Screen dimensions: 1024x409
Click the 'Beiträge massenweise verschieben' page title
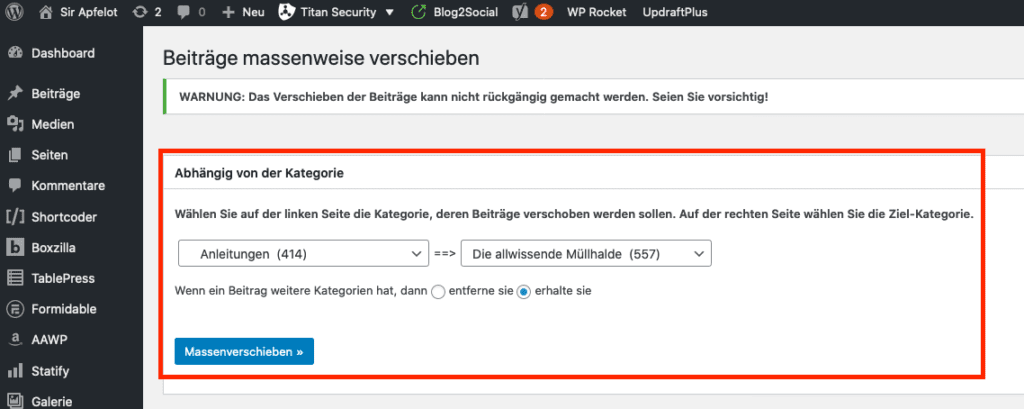coord(321,58)
